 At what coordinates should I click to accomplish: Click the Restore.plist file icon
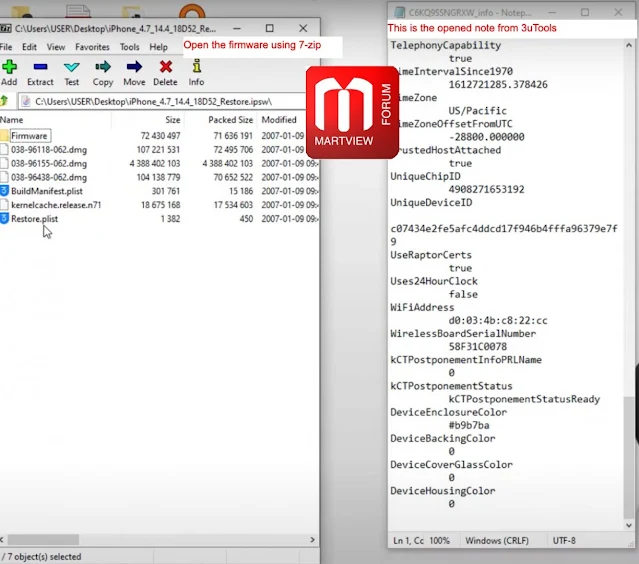(4, 218)
